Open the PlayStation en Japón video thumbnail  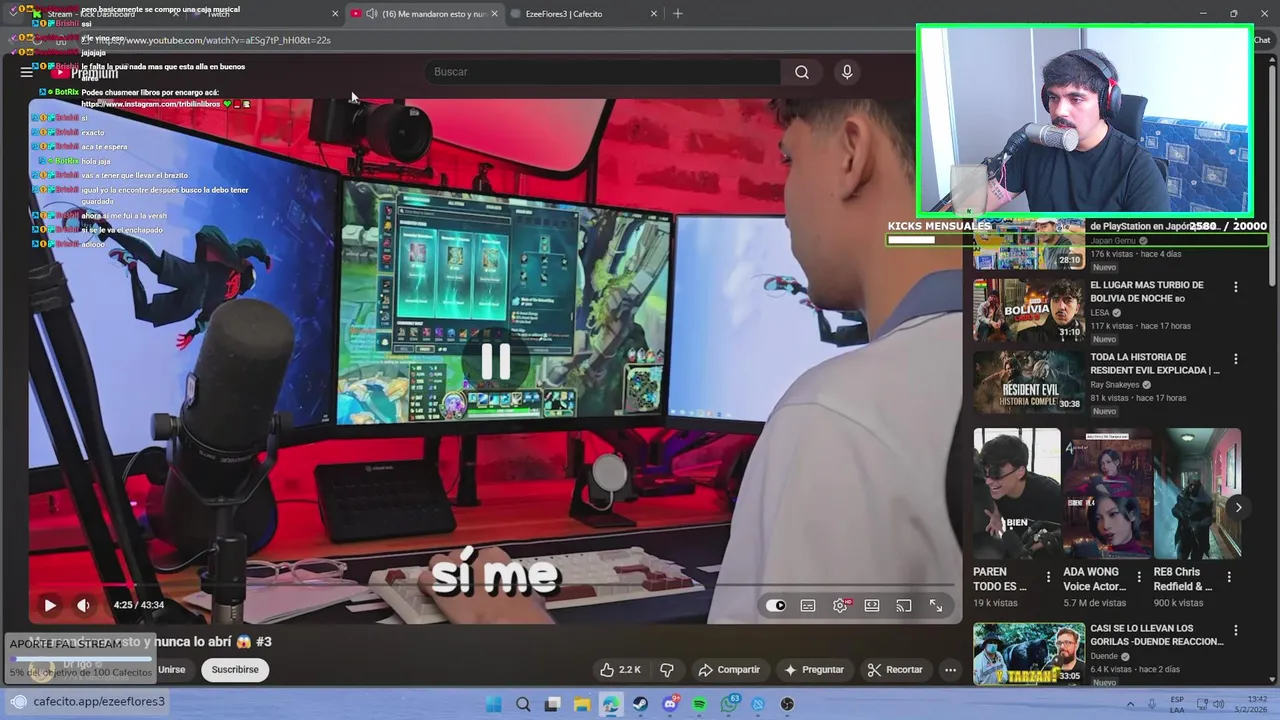click(x=1029, y=245)
